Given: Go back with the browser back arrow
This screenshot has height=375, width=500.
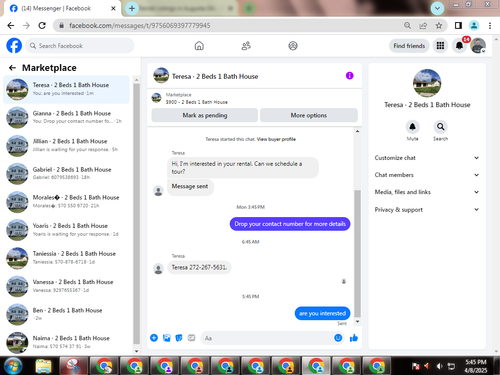Looking at the screenshot, I should pyautogui.click(x=11, y=25).
